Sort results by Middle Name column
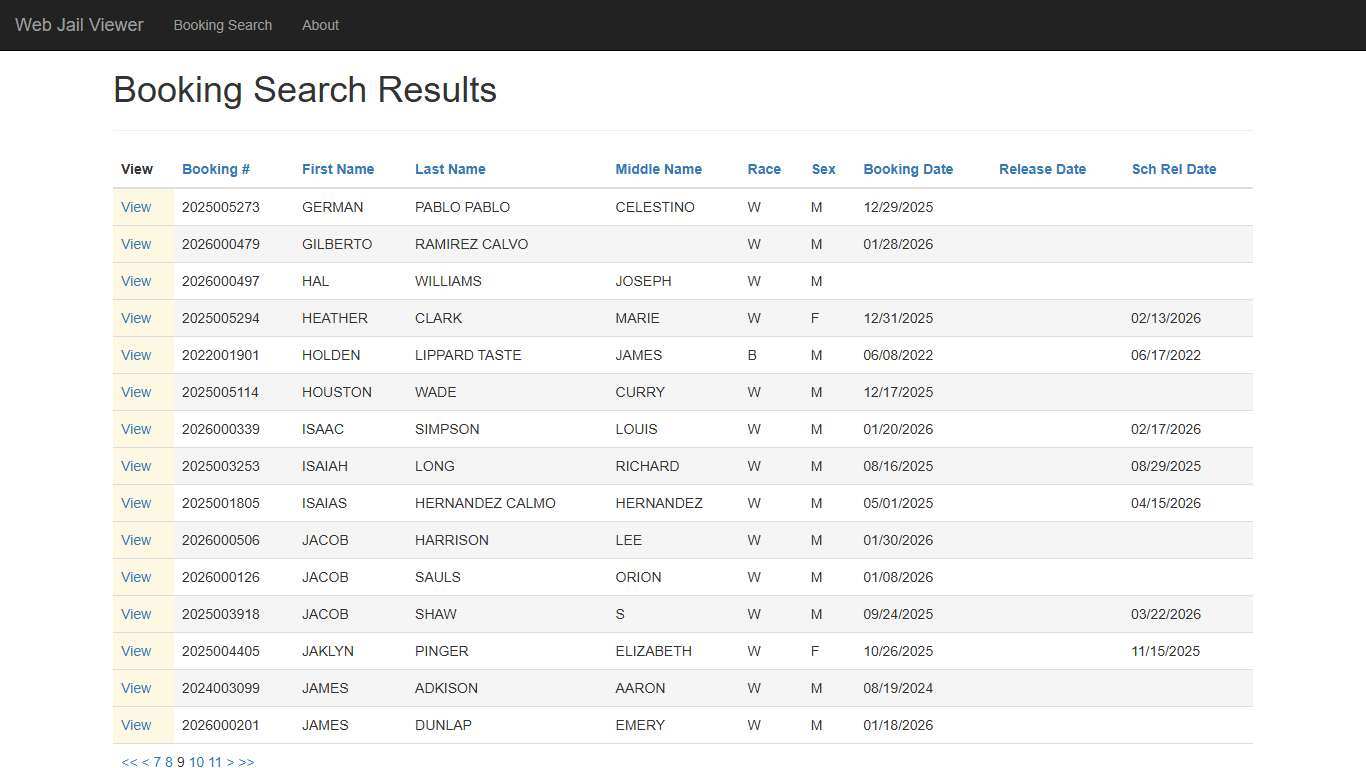The height and width of the screenshot is (768, 1366). pos(658,169)
